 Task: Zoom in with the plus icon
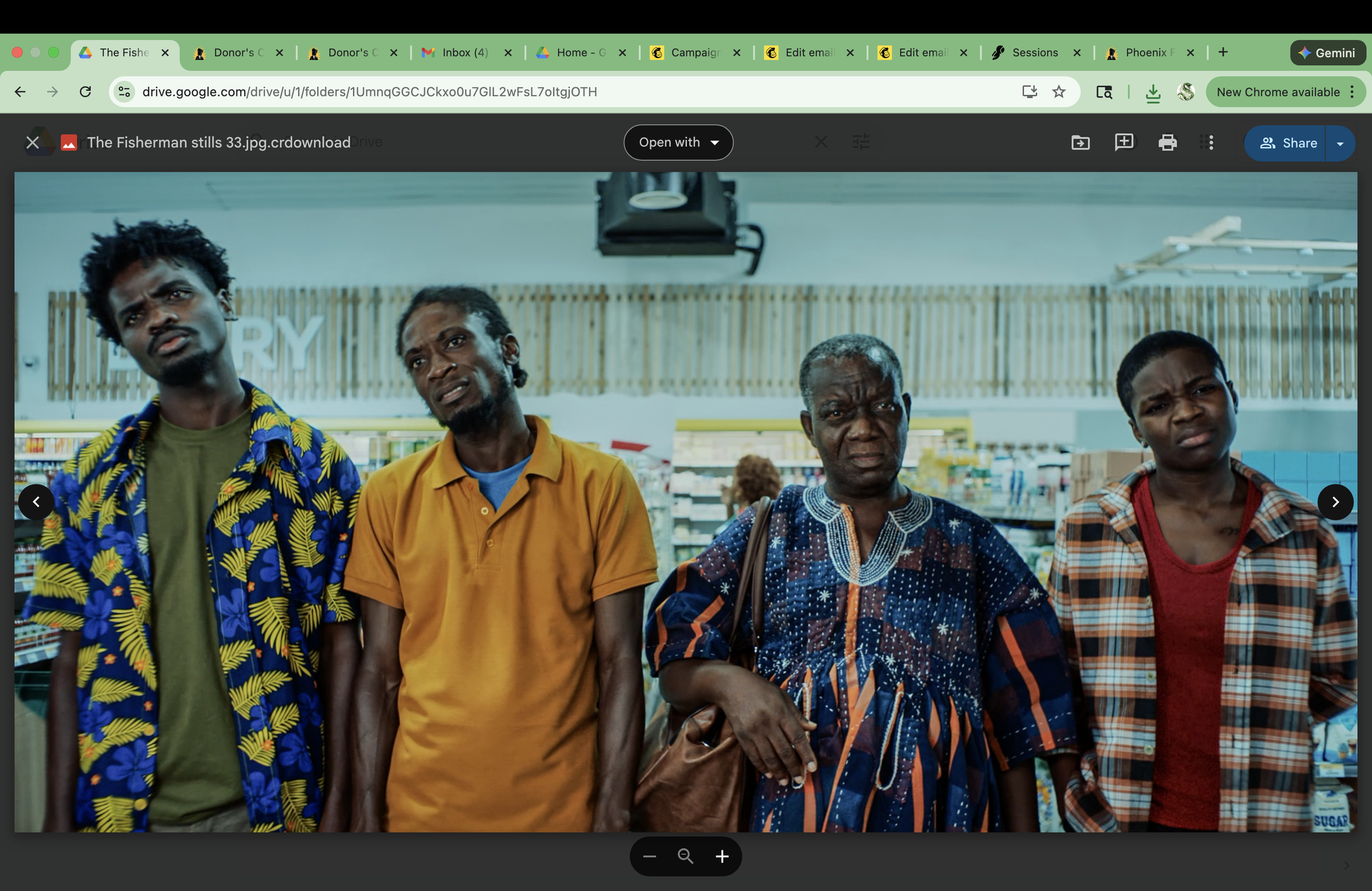pos(722,856)
